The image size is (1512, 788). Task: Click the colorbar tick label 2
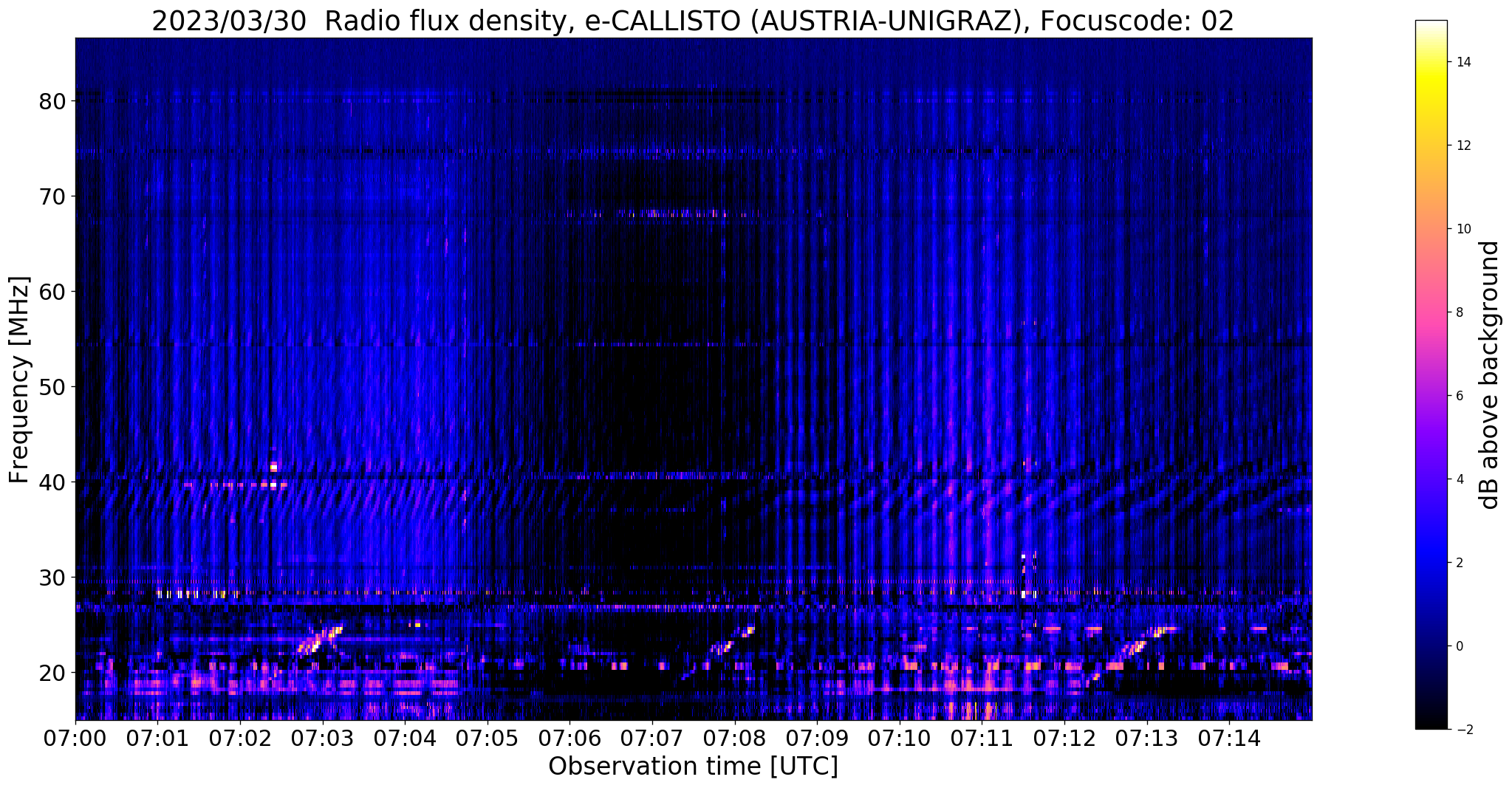click(x=1459, y=563)
